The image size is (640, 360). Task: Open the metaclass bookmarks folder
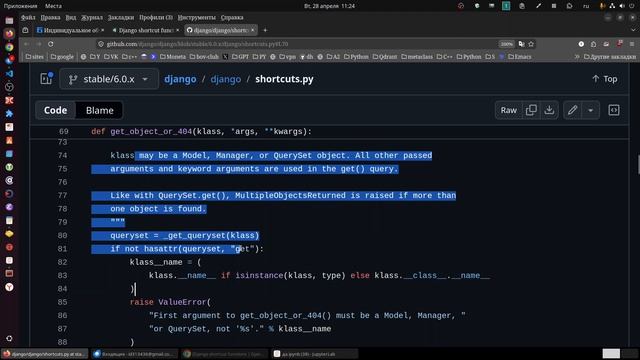coord(417,57)
